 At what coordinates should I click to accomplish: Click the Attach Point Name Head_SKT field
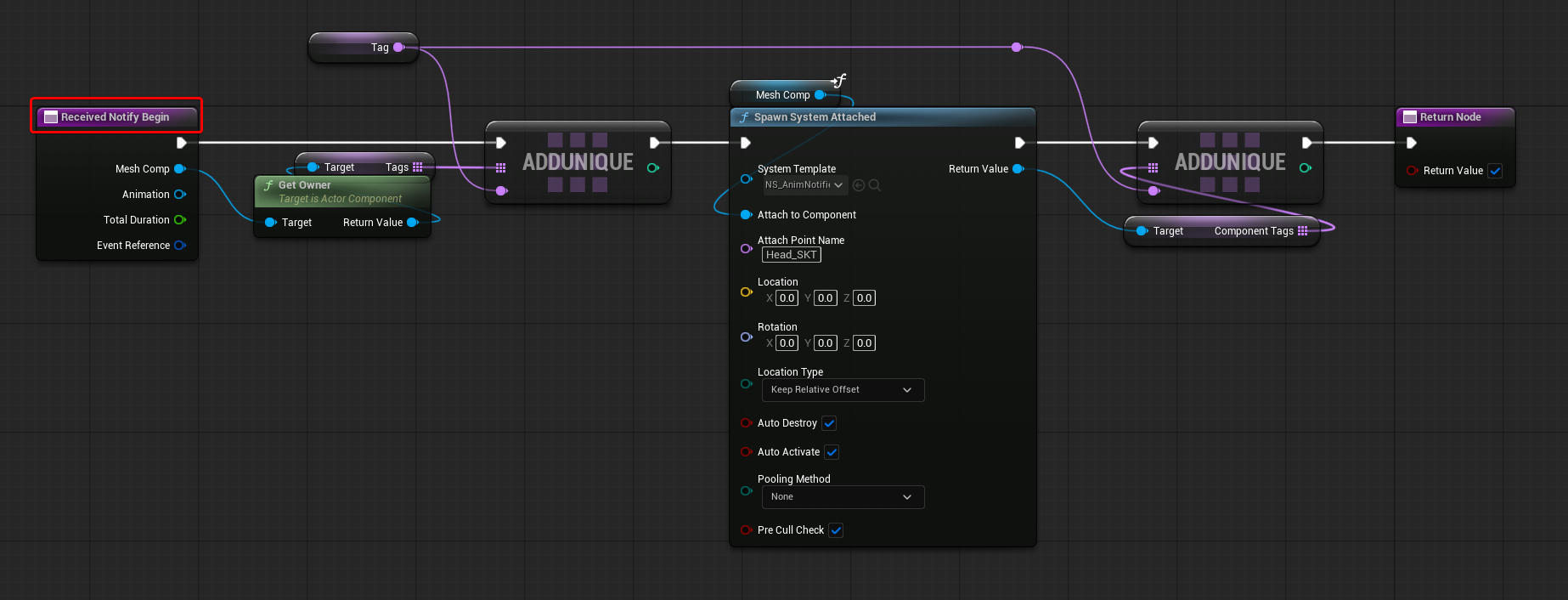[791, 255]
